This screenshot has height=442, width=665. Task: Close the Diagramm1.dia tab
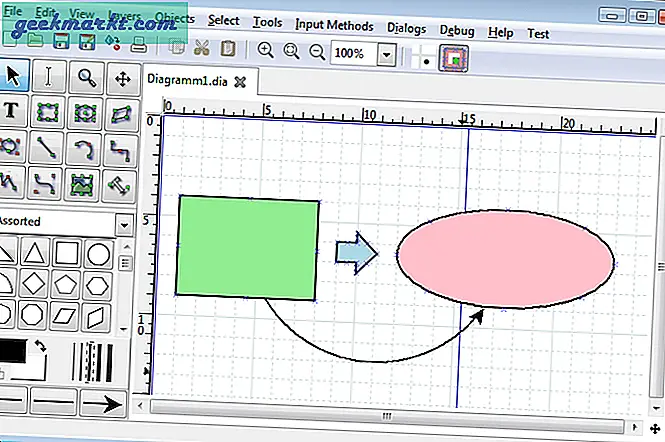click(x=240, y=79)
